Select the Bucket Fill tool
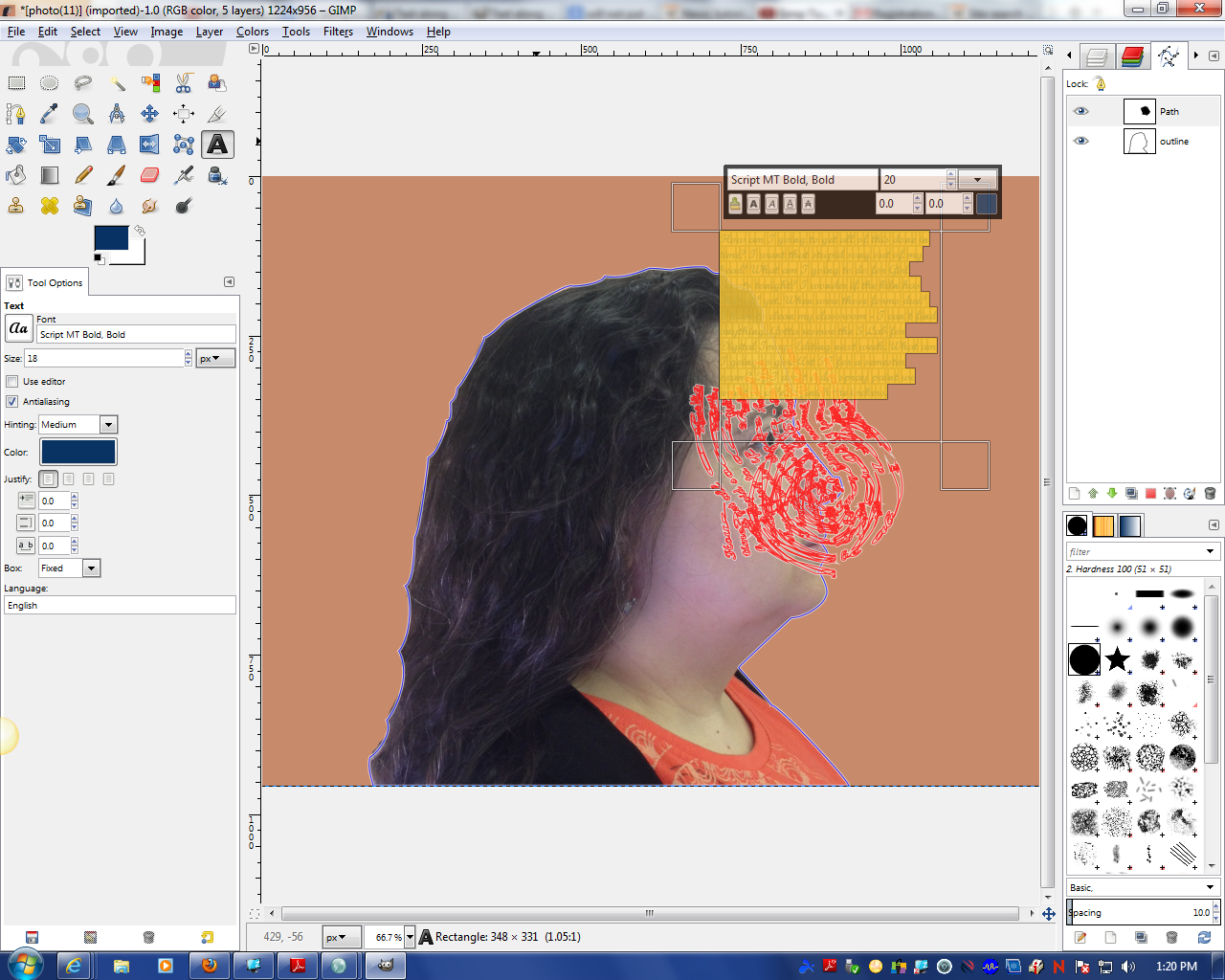The image size is (1225, 980). tap(16, 175)
